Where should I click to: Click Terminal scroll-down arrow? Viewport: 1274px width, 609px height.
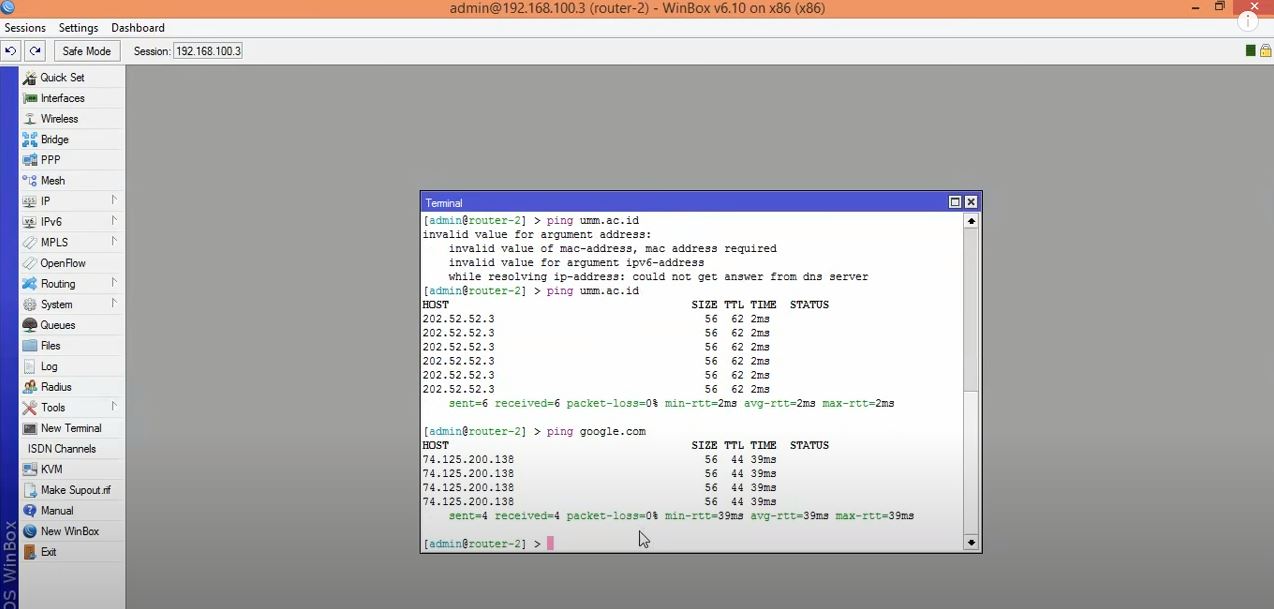coord(971,542)
